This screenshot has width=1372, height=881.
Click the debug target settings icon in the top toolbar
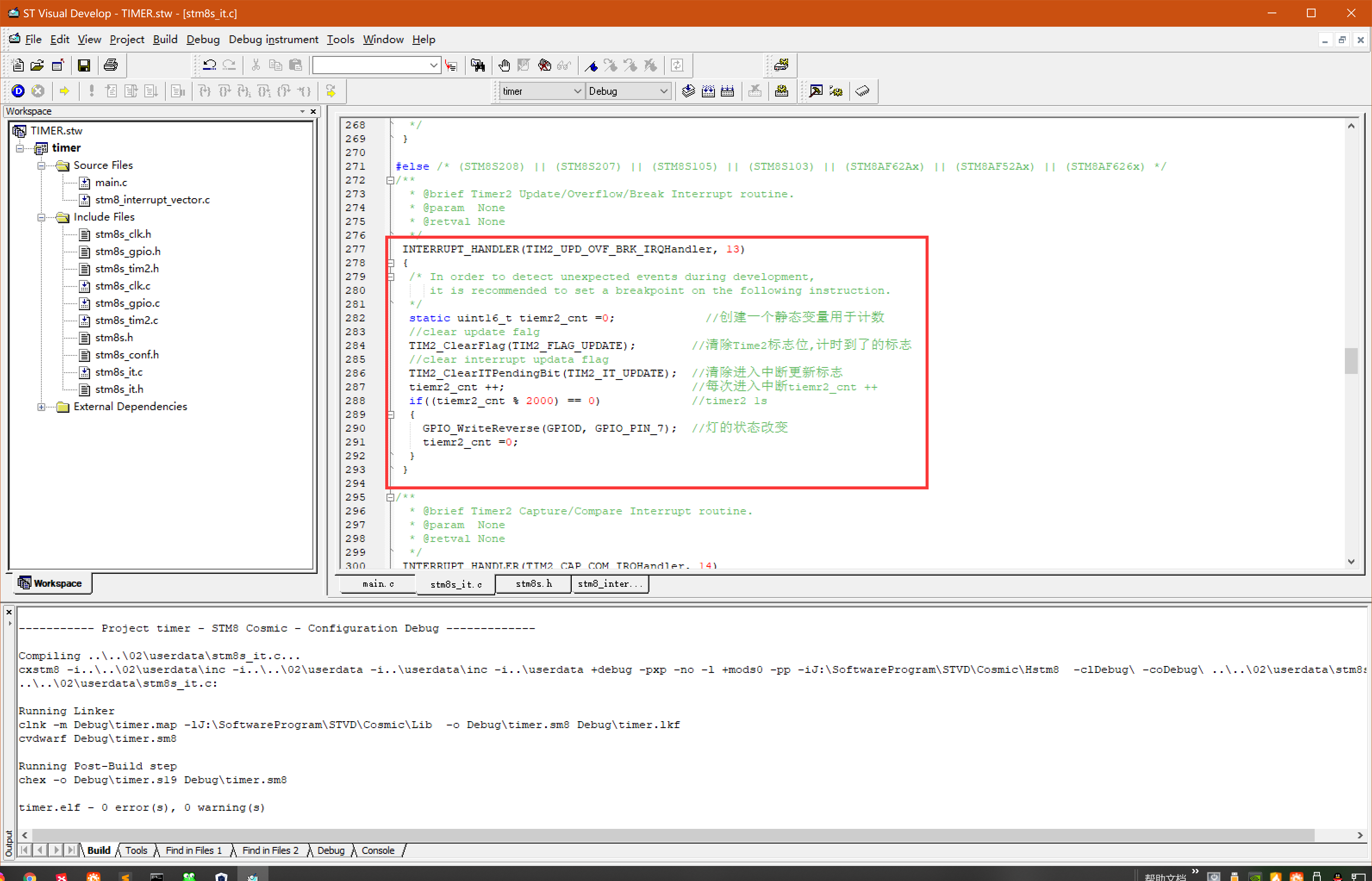[782, 65]
